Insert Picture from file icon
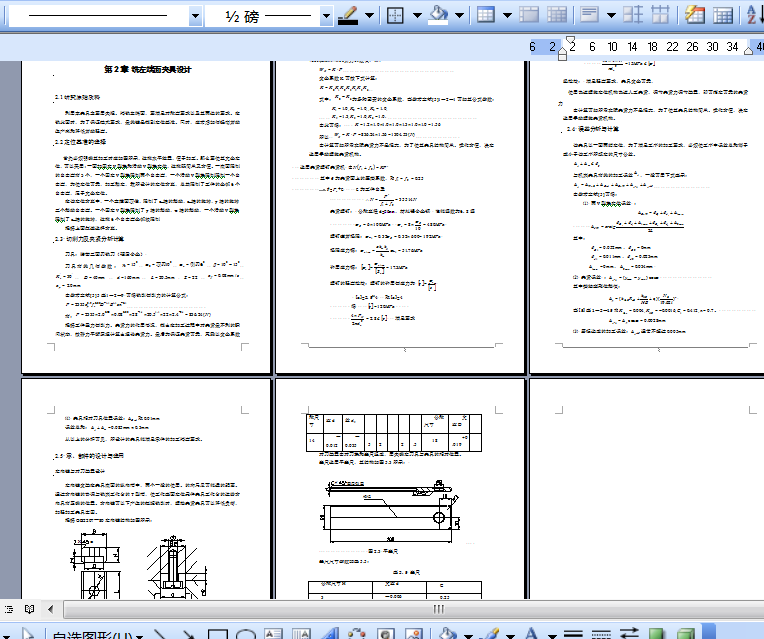 coord(414,634)
